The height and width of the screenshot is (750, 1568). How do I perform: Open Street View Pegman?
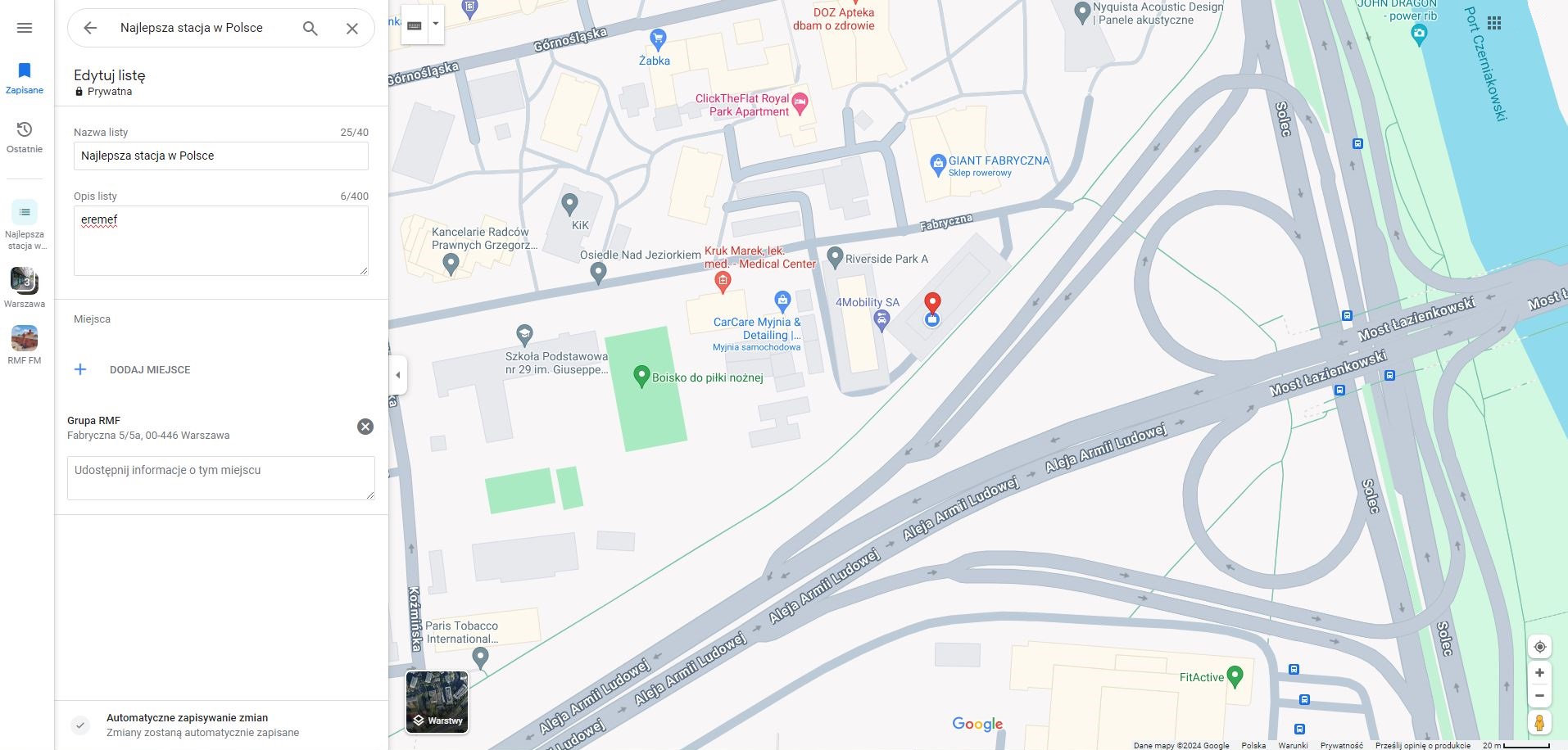1539,723
